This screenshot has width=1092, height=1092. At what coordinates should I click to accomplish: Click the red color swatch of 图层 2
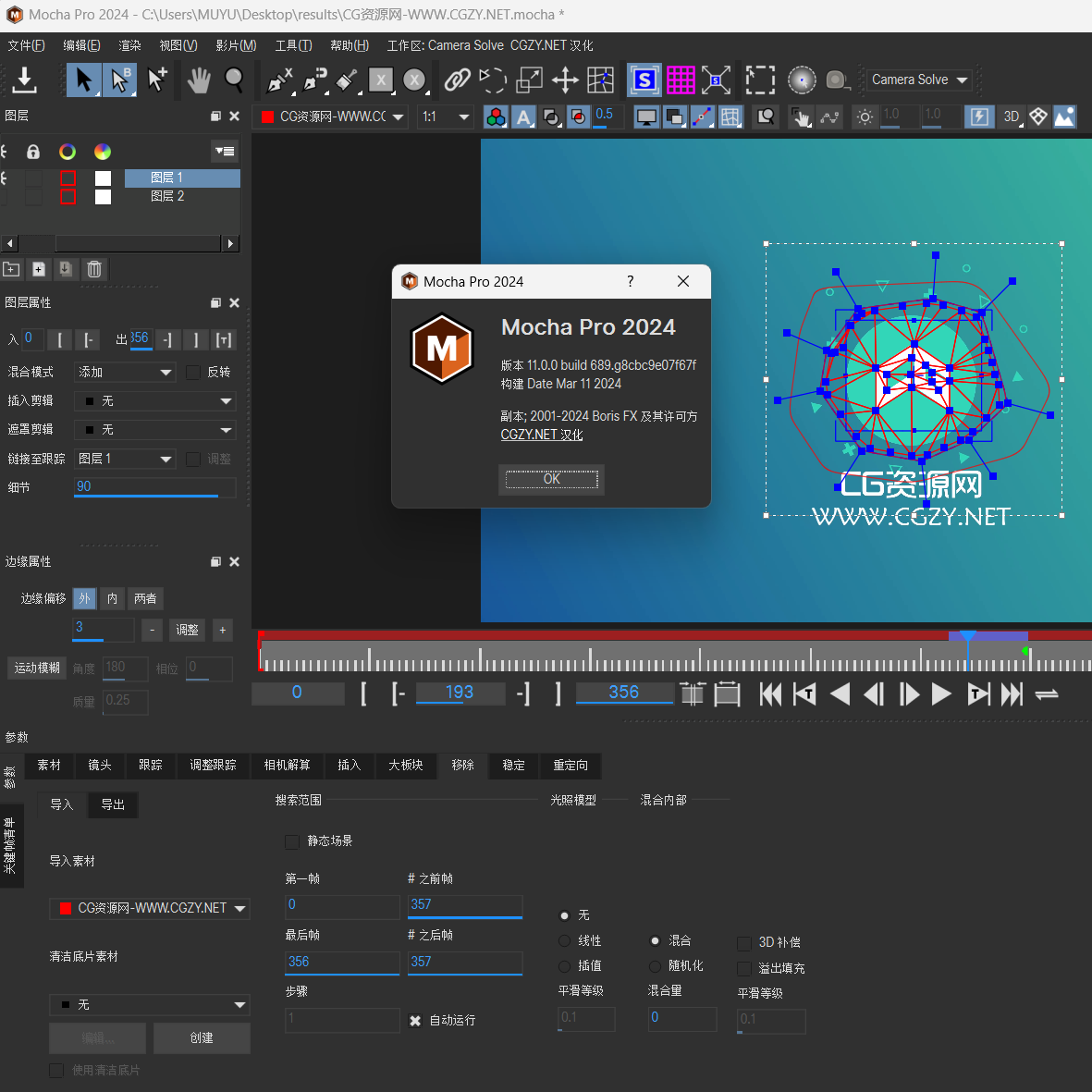click(x=67, y=197)
